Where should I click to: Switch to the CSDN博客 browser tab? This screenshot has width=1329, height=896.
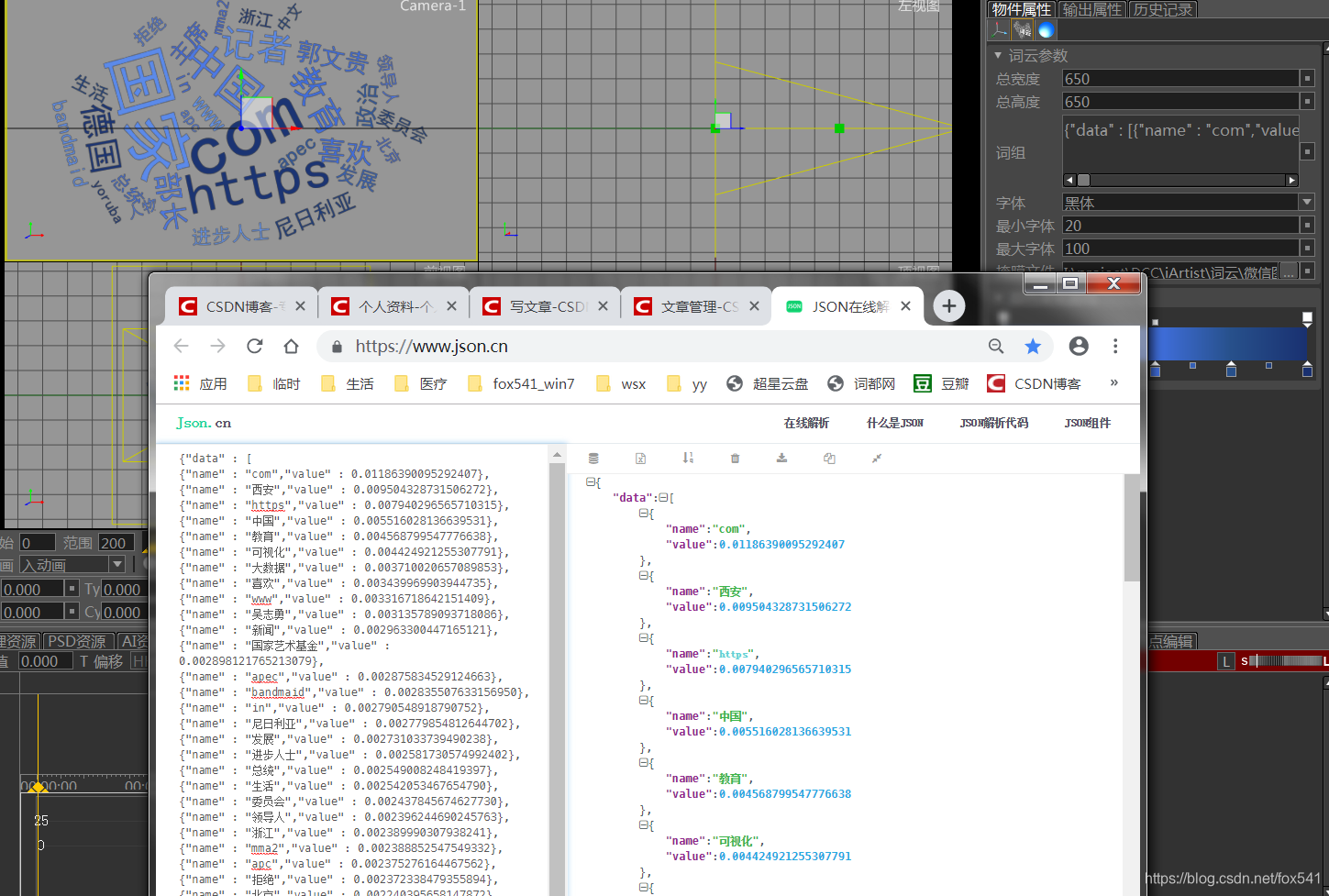tap(241, 306)
